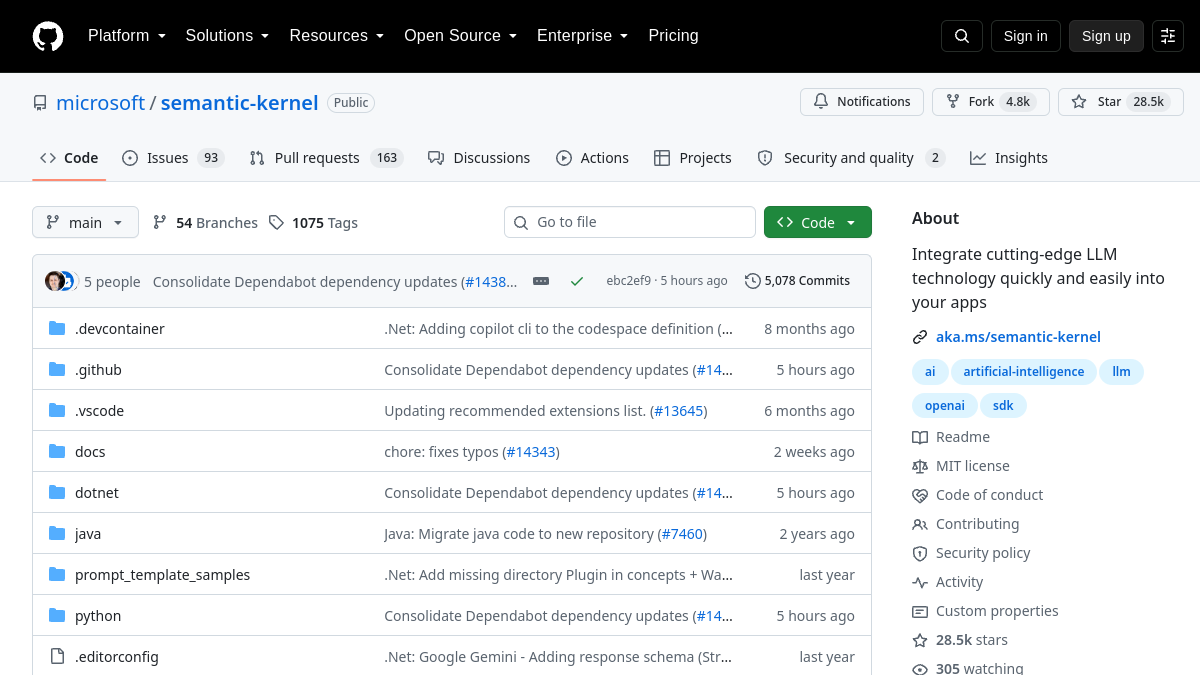Click the bell Notifications button
This screenshot has width=1200, height=675.
(x=861, y=102)
